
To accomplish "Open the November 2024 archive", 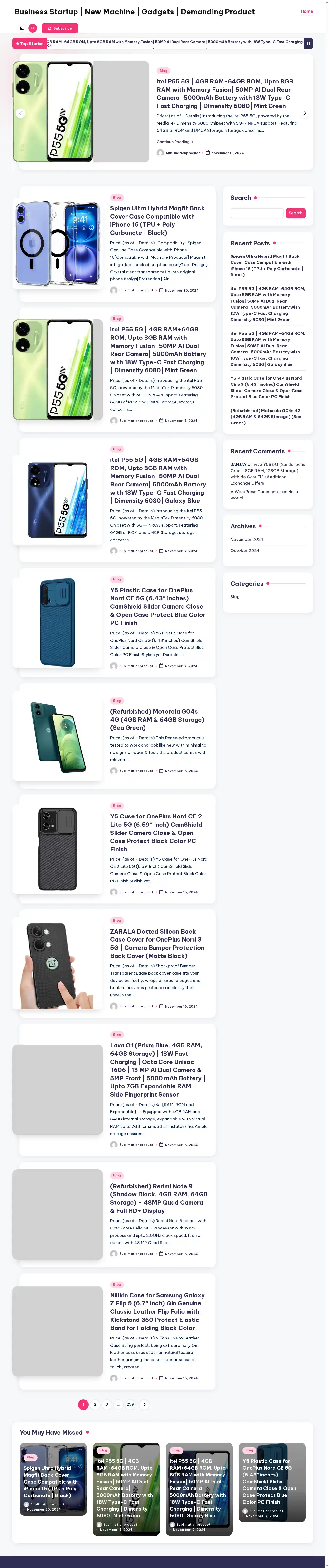I will 247,539.
